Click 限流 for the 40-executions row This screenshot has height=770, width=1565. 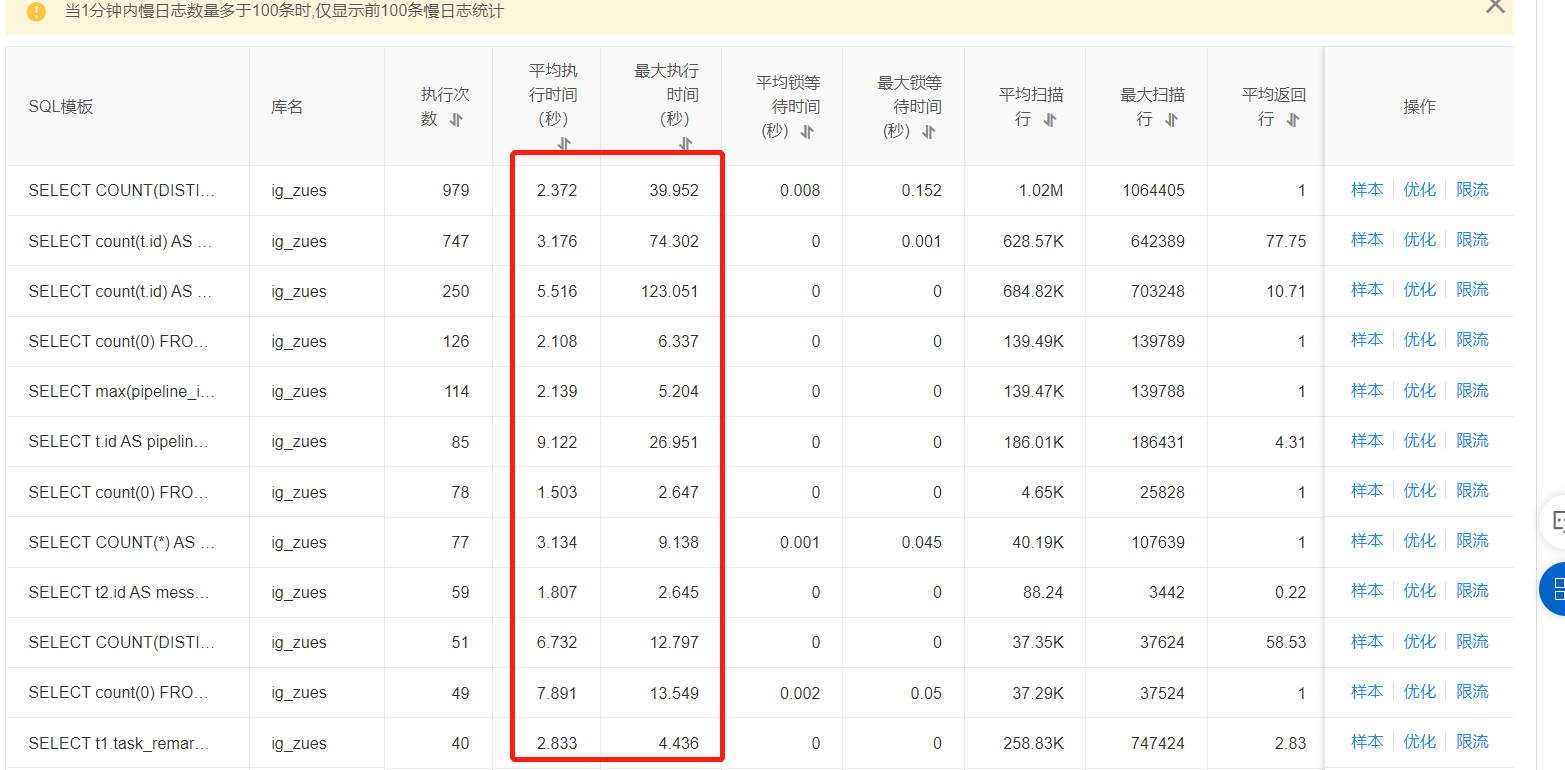[1472, 742]
